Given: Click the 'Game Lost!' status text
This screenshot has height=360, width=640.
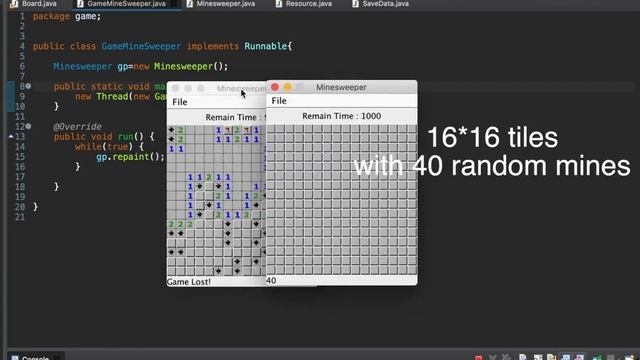Looking at the screenshot, I should (x=189, y=282).
